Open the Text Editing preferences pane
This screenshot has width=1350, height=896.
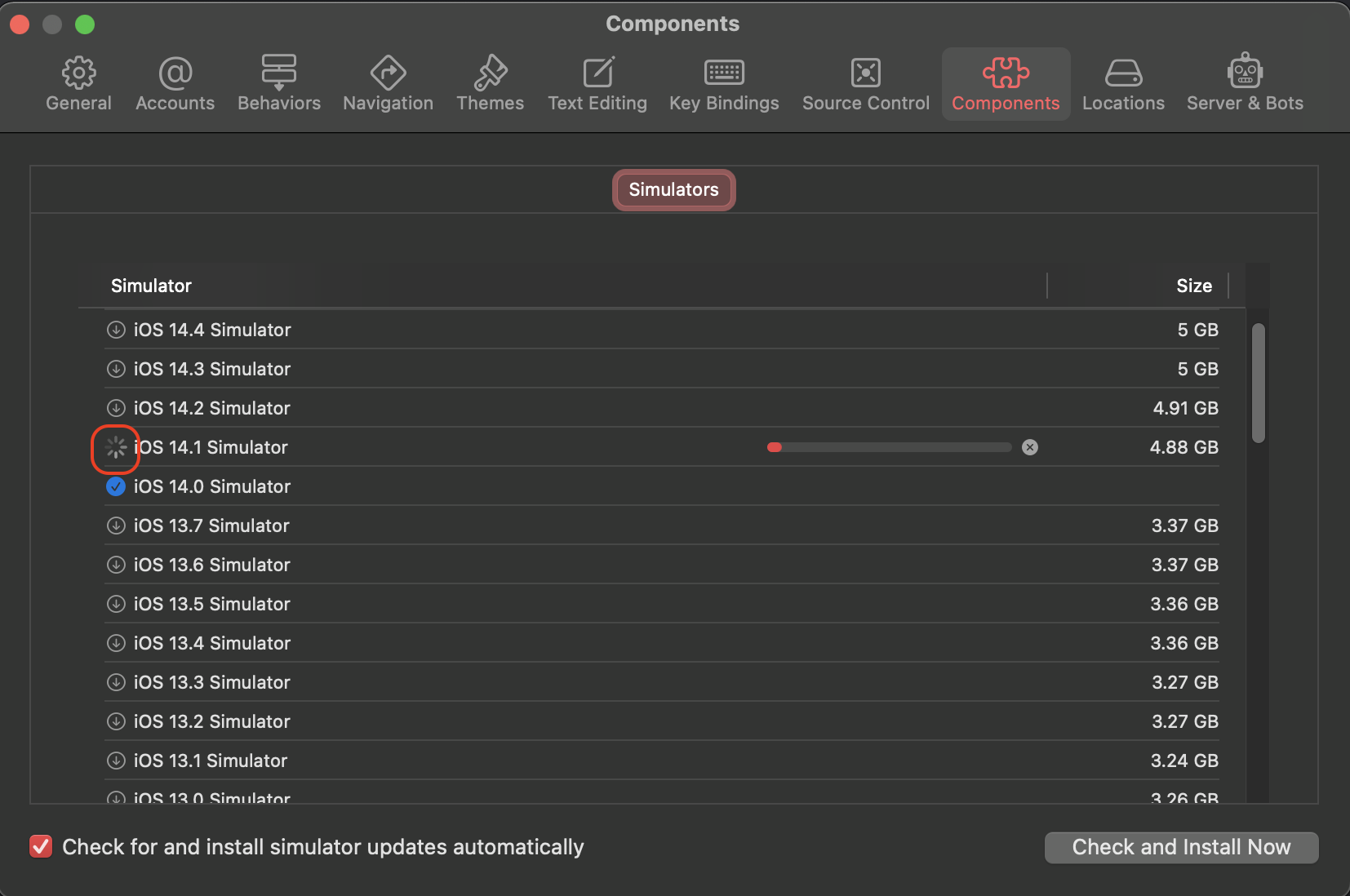point(597,84)
